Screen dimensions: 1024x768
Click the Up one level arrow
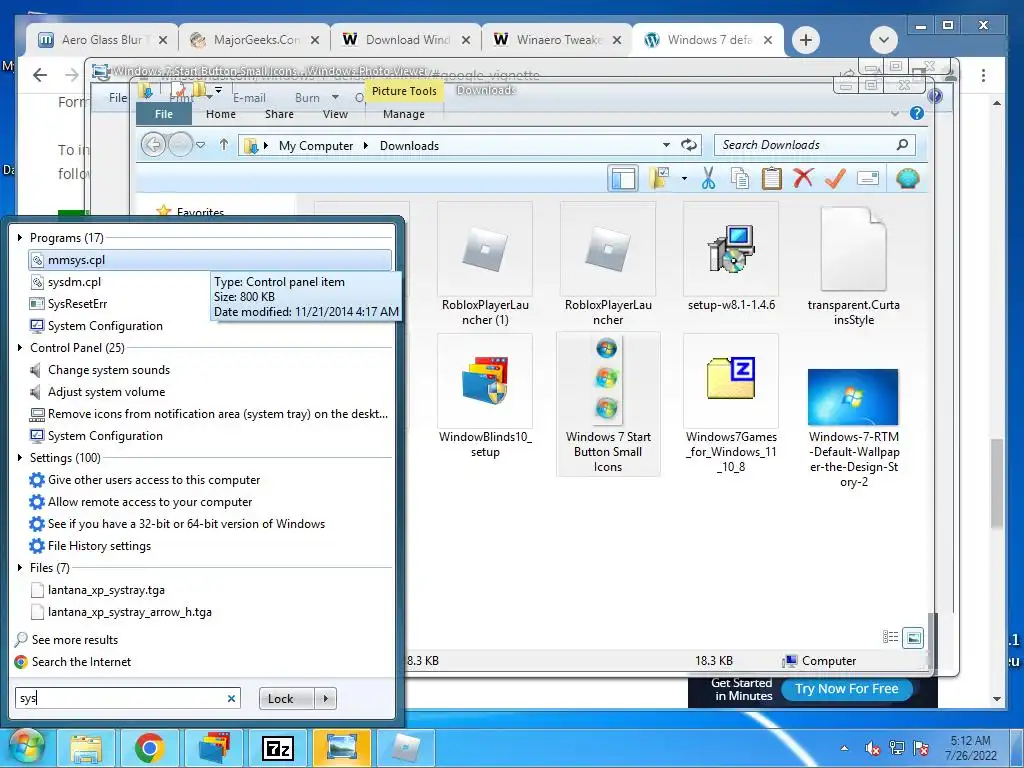point(224,144)
